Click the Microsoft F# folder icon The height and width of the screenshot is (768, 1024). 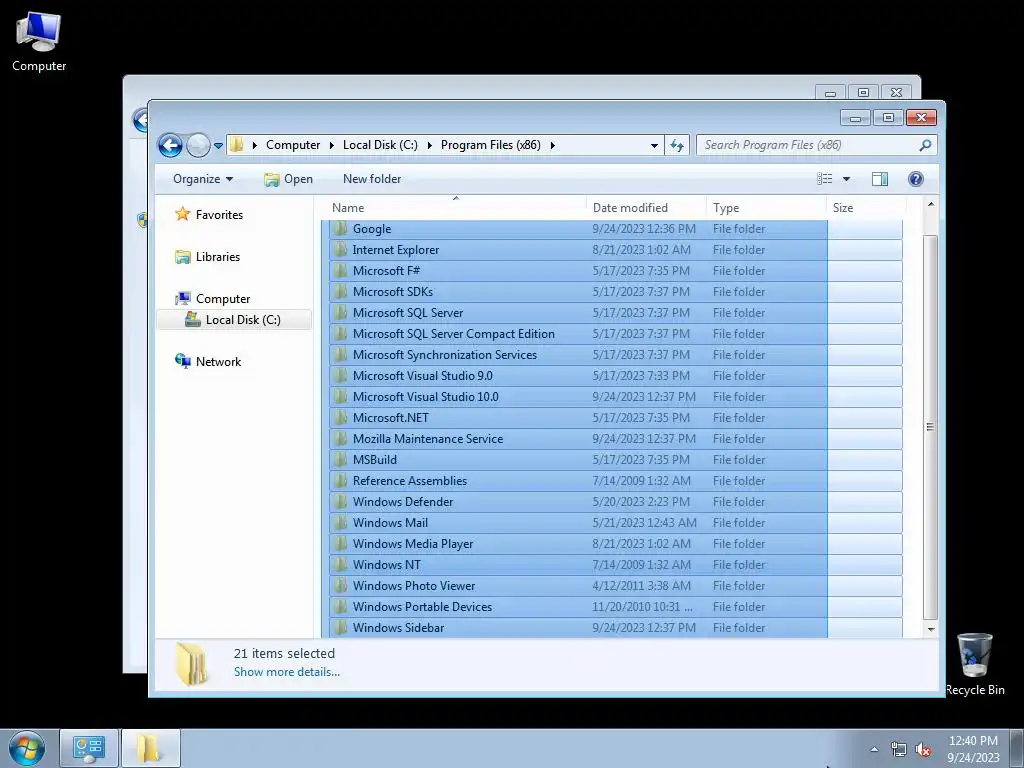coord(340,270)
